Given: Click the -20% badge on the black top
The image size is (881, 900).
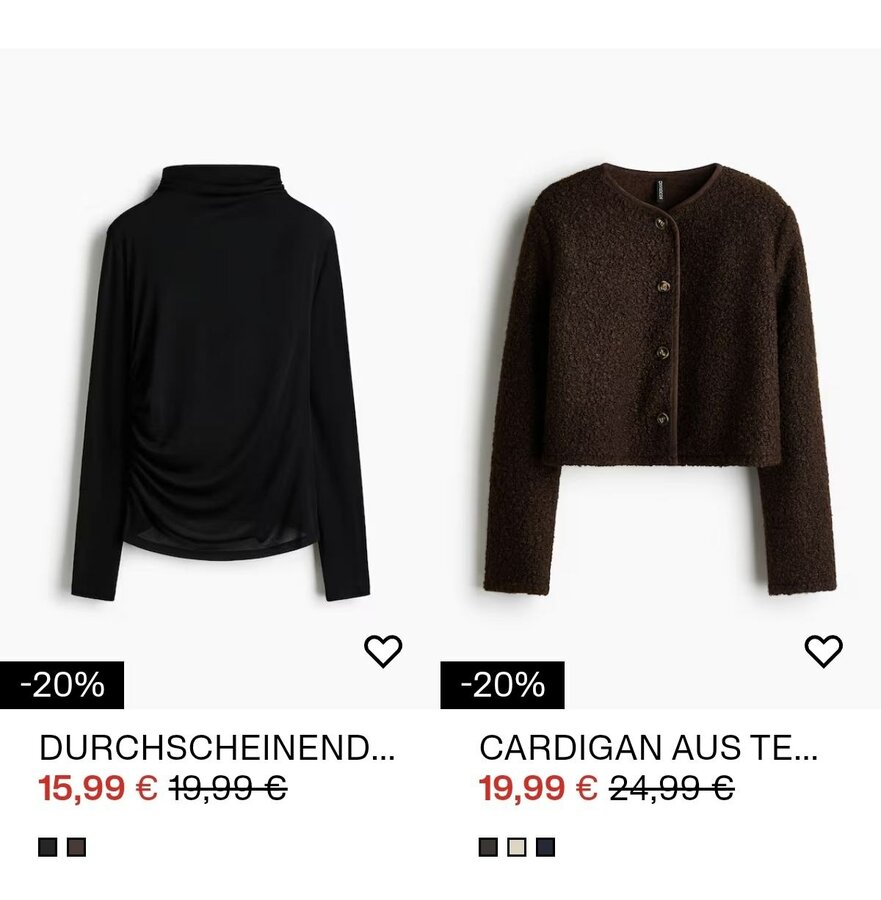Looking at the screenshot, I should coord(62,685).
